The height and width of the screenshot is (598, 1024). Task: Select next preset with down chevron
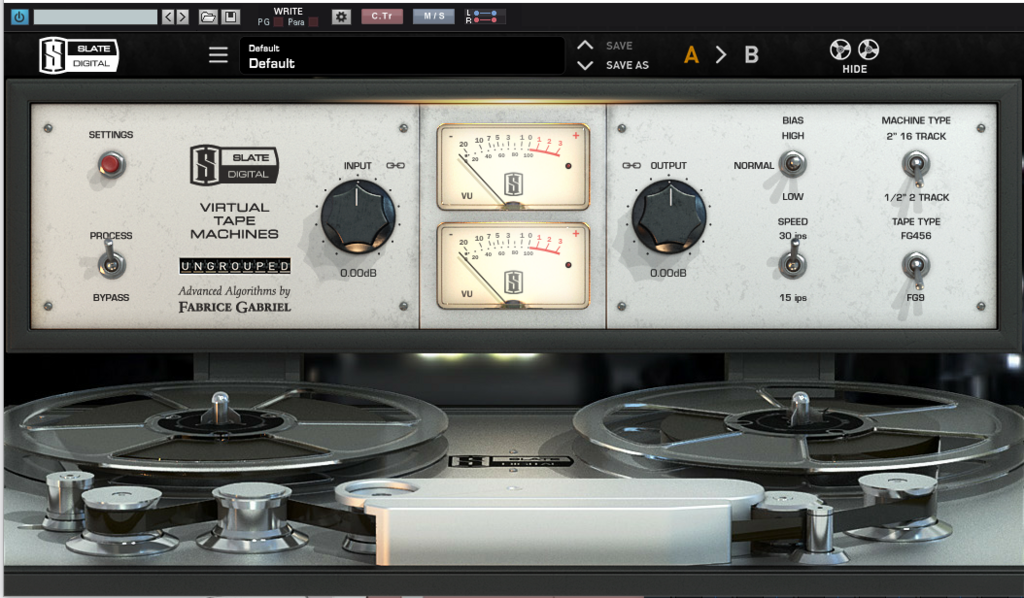click(585, 65)
